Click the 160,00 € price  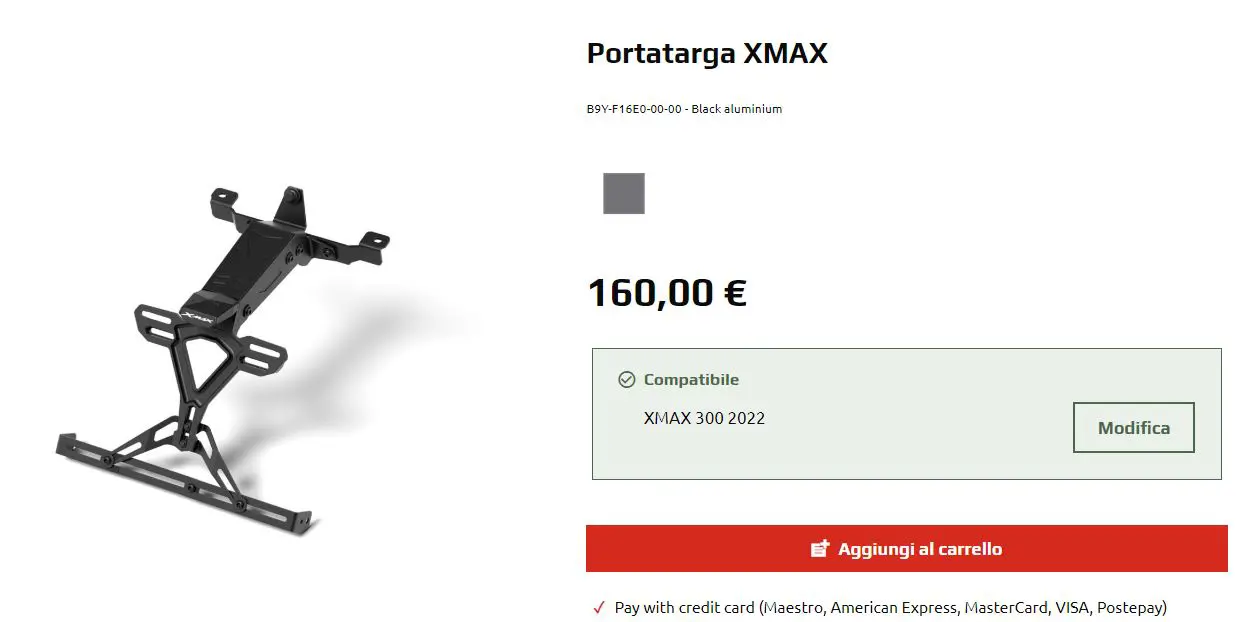[x=667, y=293]
